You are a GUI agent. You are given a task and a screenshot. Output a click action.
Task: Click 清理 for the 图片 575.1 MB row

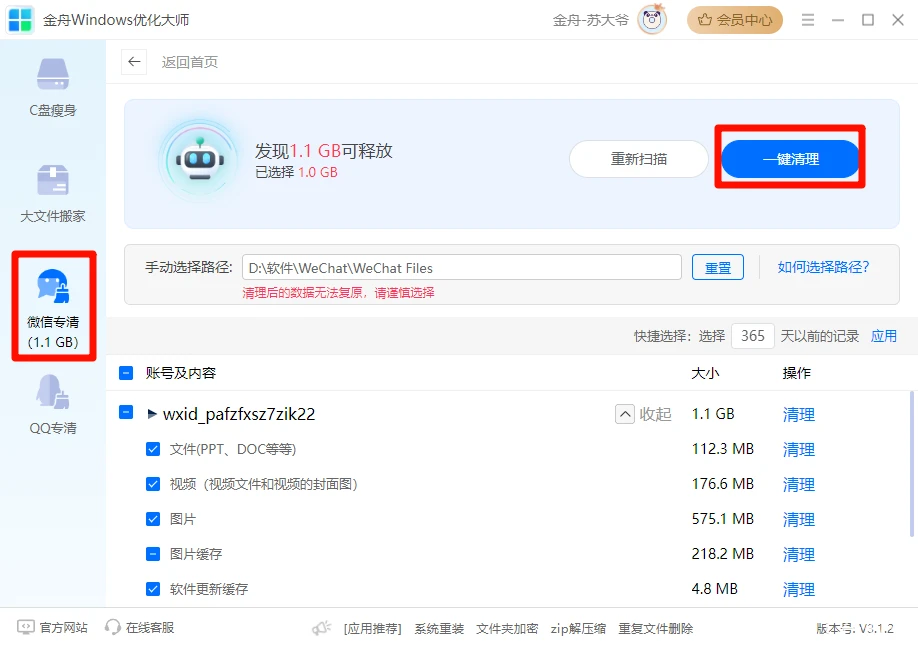pyautogui.click(x=799, y=519)
